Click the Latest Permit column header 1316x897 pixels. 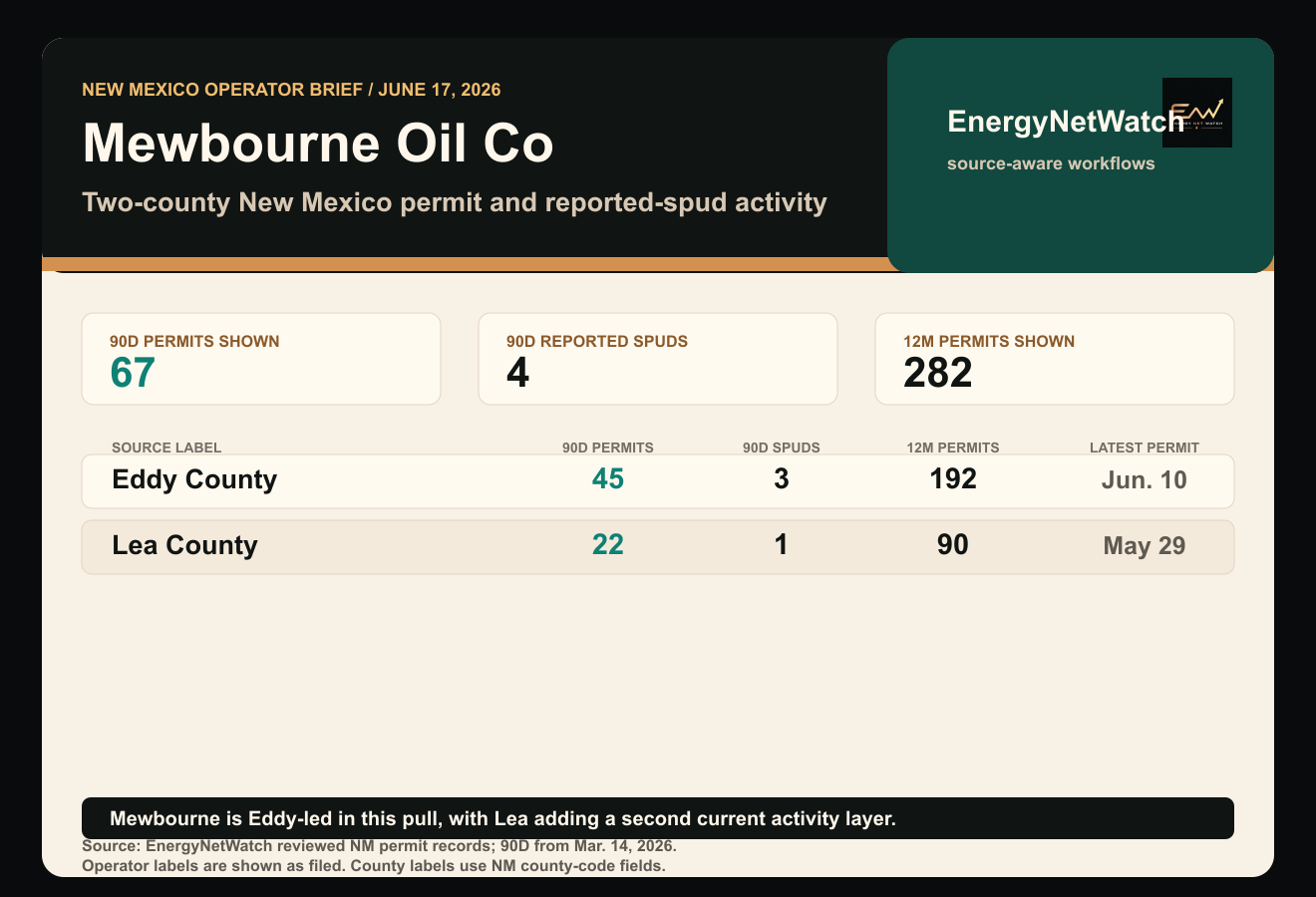(x=1145, y=448)
